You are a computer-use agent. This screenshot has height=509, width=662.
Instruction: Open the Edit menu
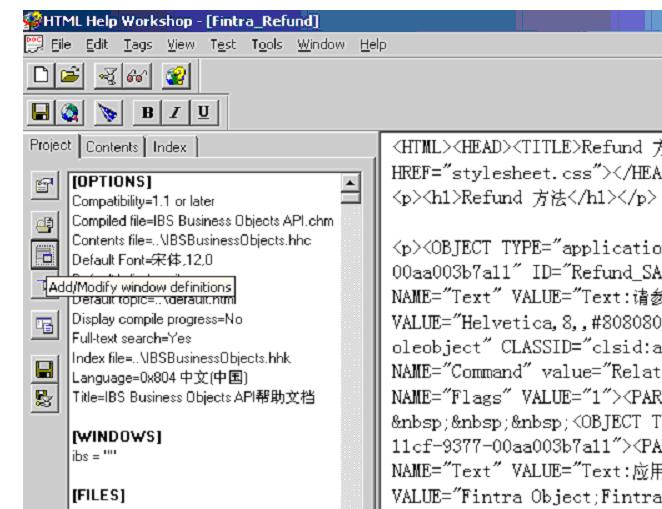pos(97,45)
